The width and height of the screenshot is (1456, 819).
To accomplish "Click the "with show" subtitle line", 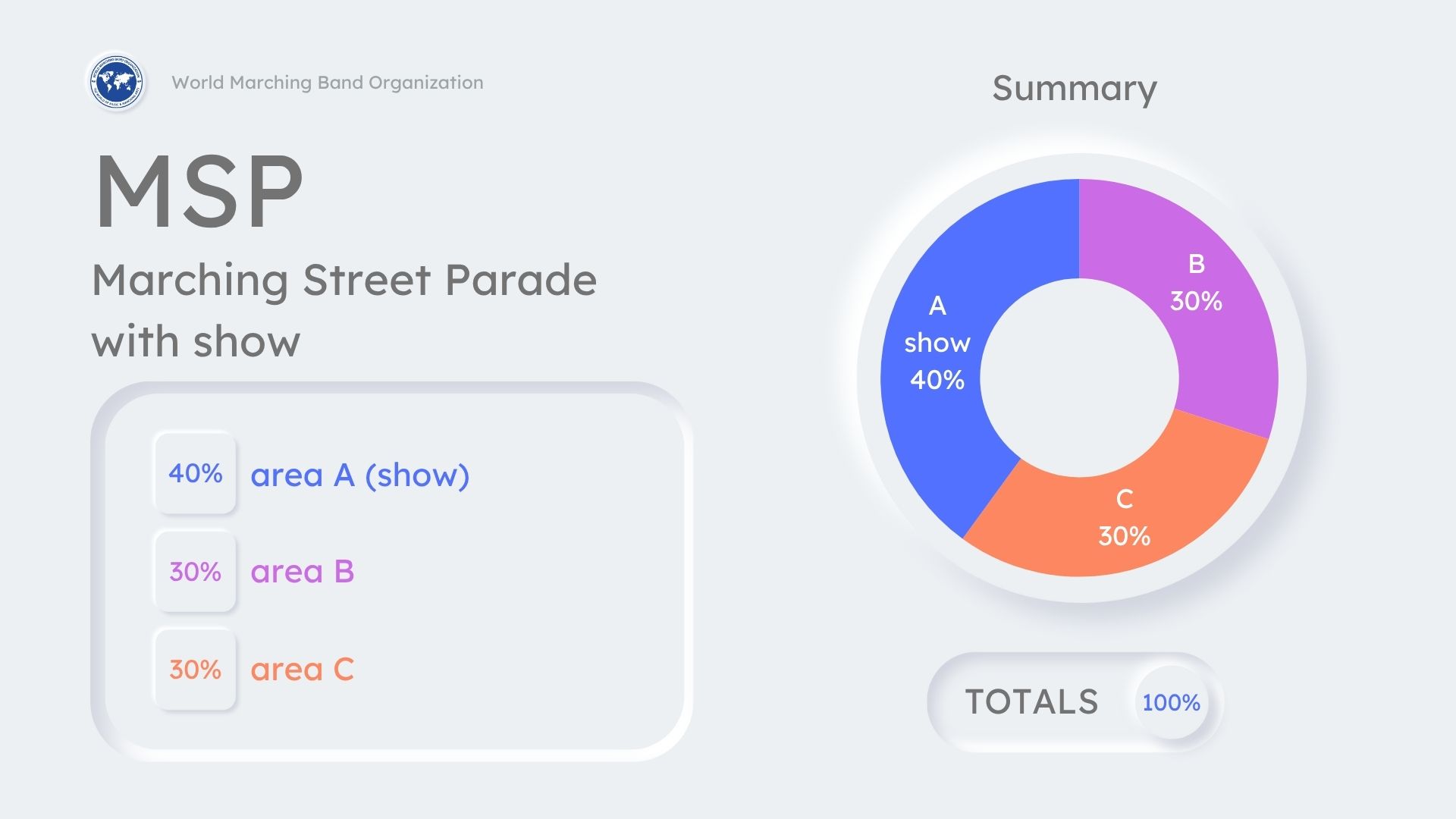I will 196,341.
